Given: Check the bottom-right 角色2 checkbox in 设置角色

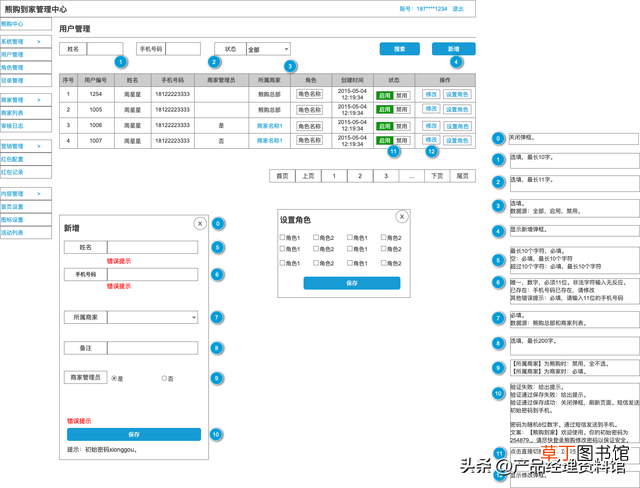Looking at the screenshot, I should point(383,263).
